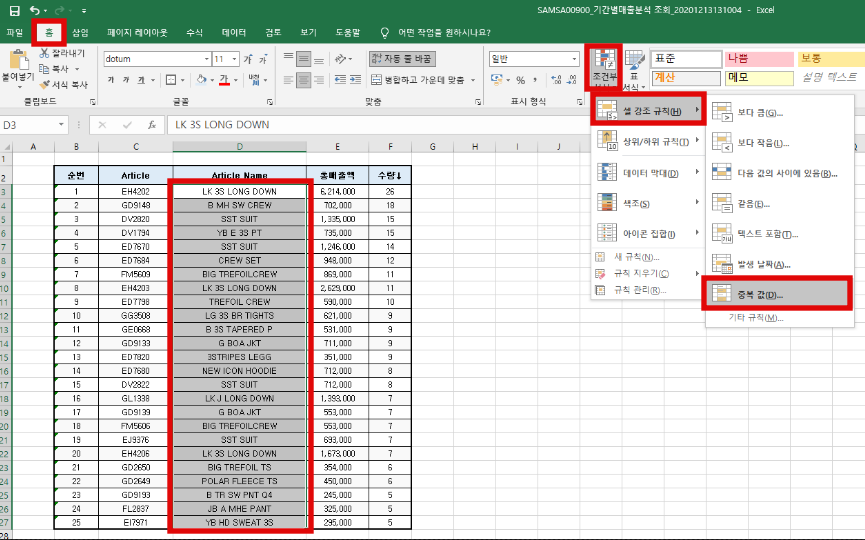This screenshot has height=540, width=865.
Task: Cut selection with 잘라내기
Action: click(x=62, y=53)
